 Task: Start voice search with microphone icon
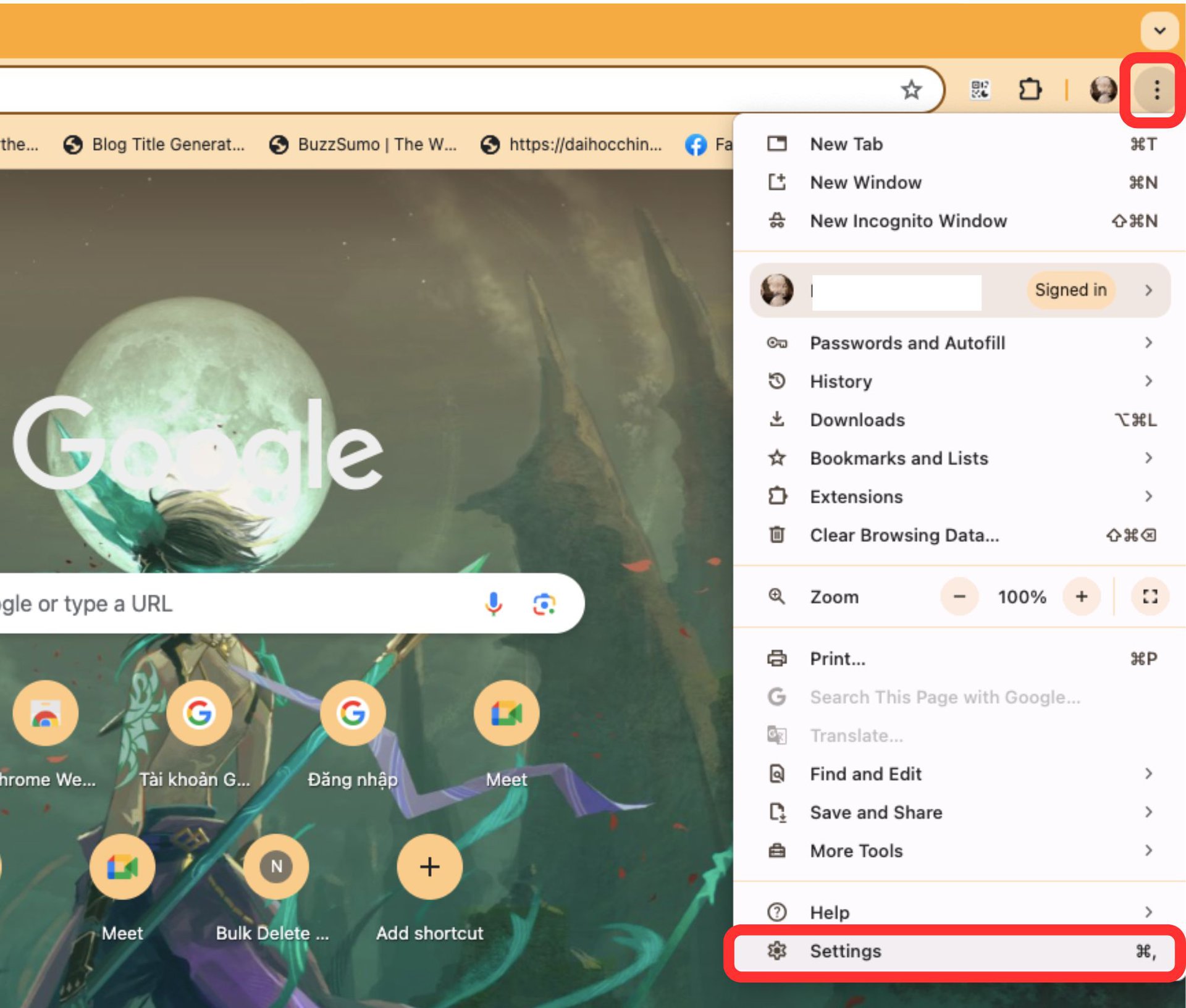pos(493,603)
